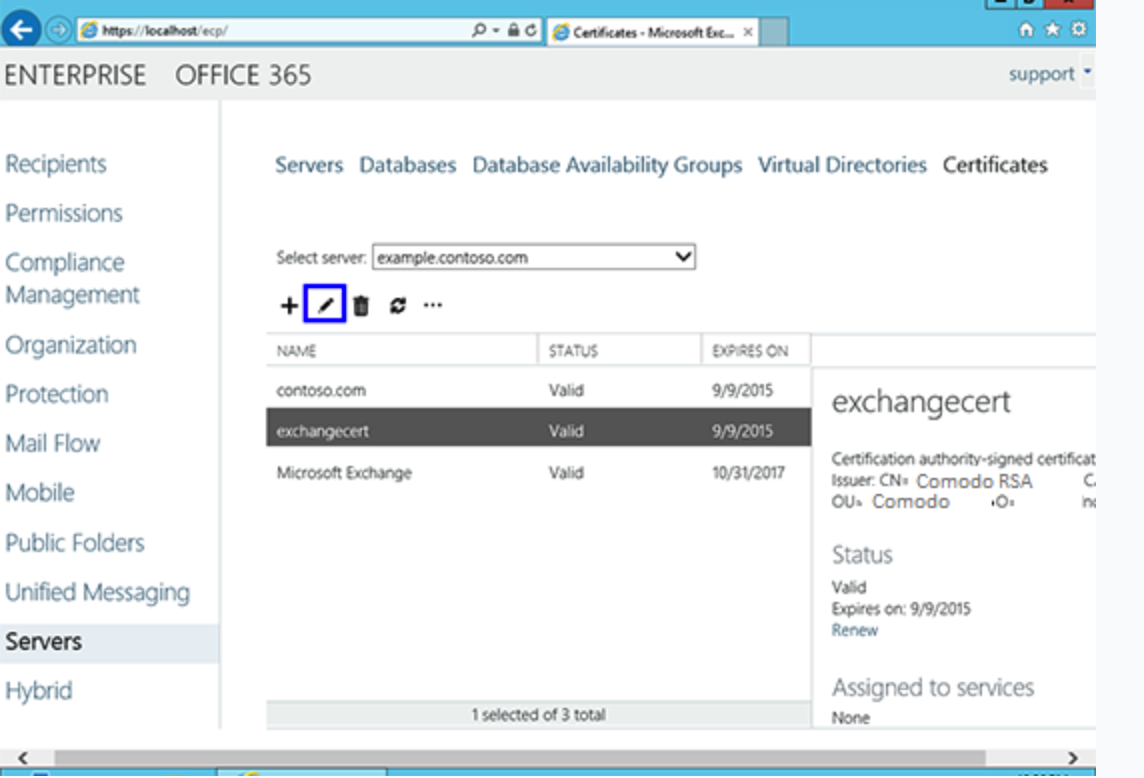Click the browser forward arrow button
Viewport: 1144px width, 778px height.
pyautogui.click(x=58, y=31)
